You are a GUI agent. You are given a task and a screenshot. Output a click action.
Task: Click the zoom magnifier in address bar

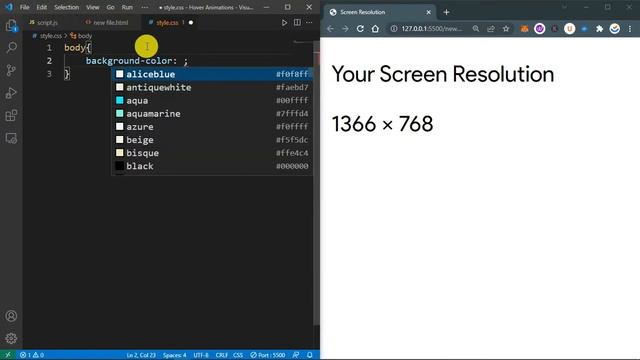[x=476, y=29]
